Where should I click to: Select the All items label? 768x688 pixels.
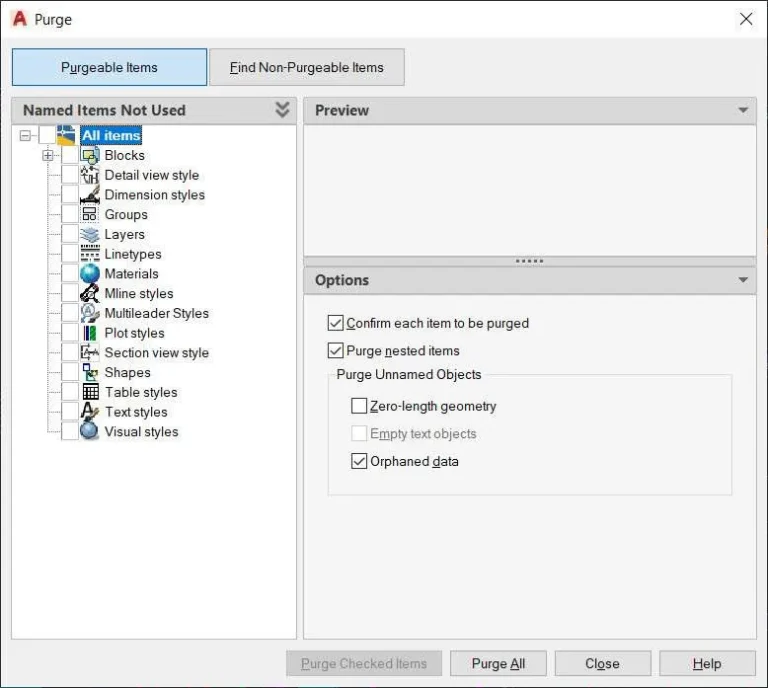point(111,136)
